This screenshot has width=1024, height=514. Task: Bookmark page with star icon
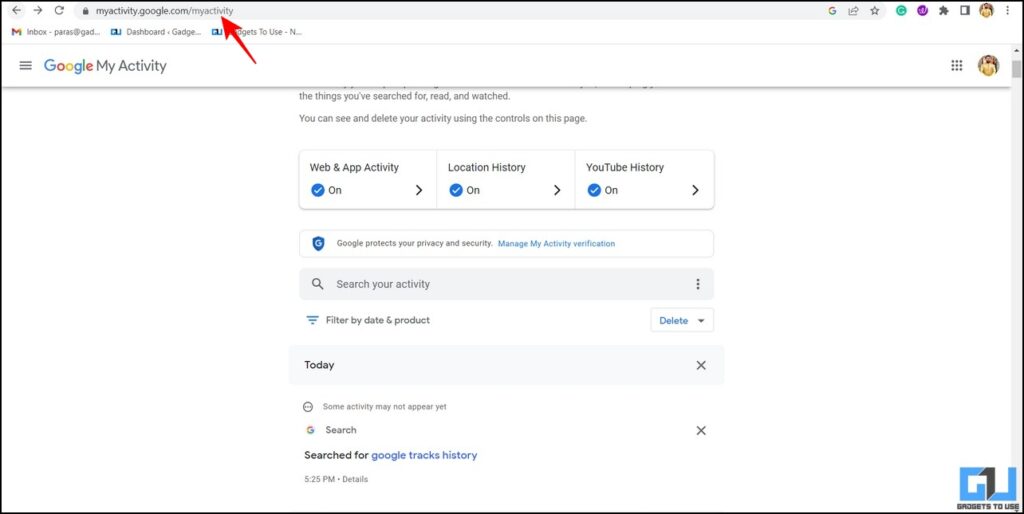point(874,10)
